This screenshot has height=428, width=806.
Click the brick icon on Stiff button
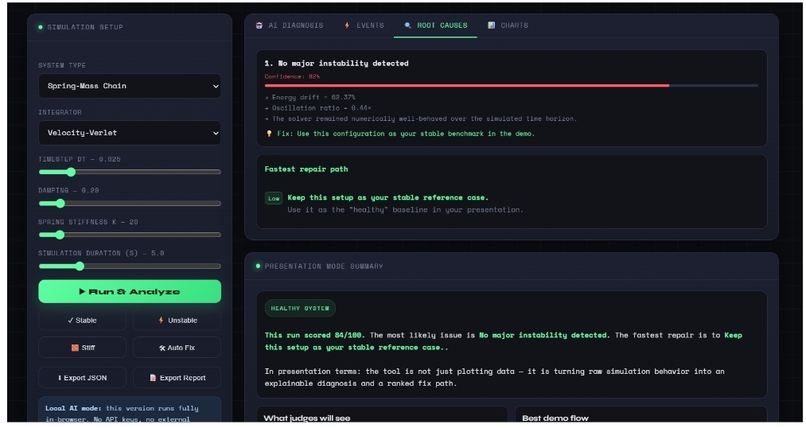75,348
